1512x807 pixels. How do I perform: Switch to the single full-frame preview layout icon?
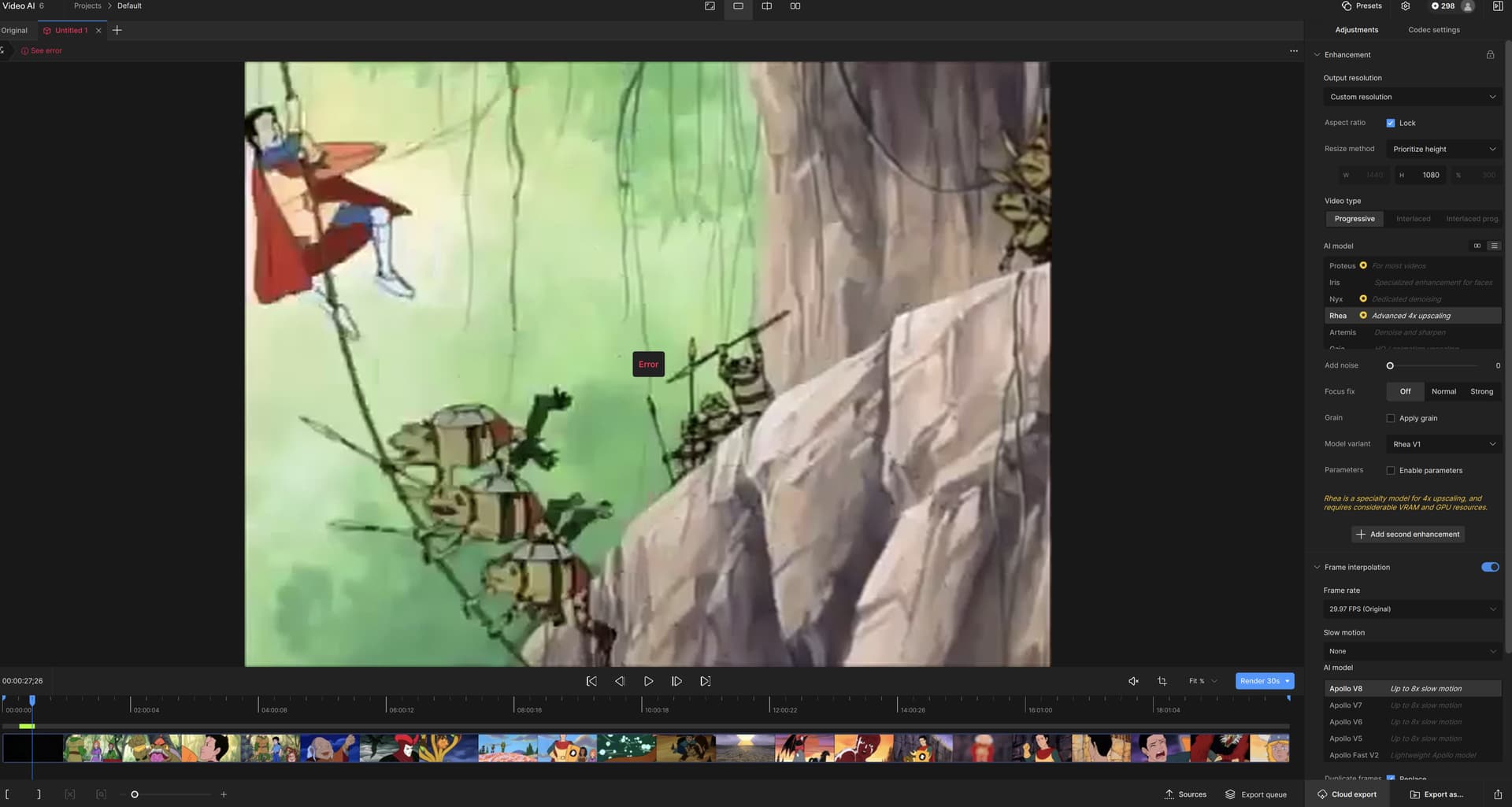point(738,6)
